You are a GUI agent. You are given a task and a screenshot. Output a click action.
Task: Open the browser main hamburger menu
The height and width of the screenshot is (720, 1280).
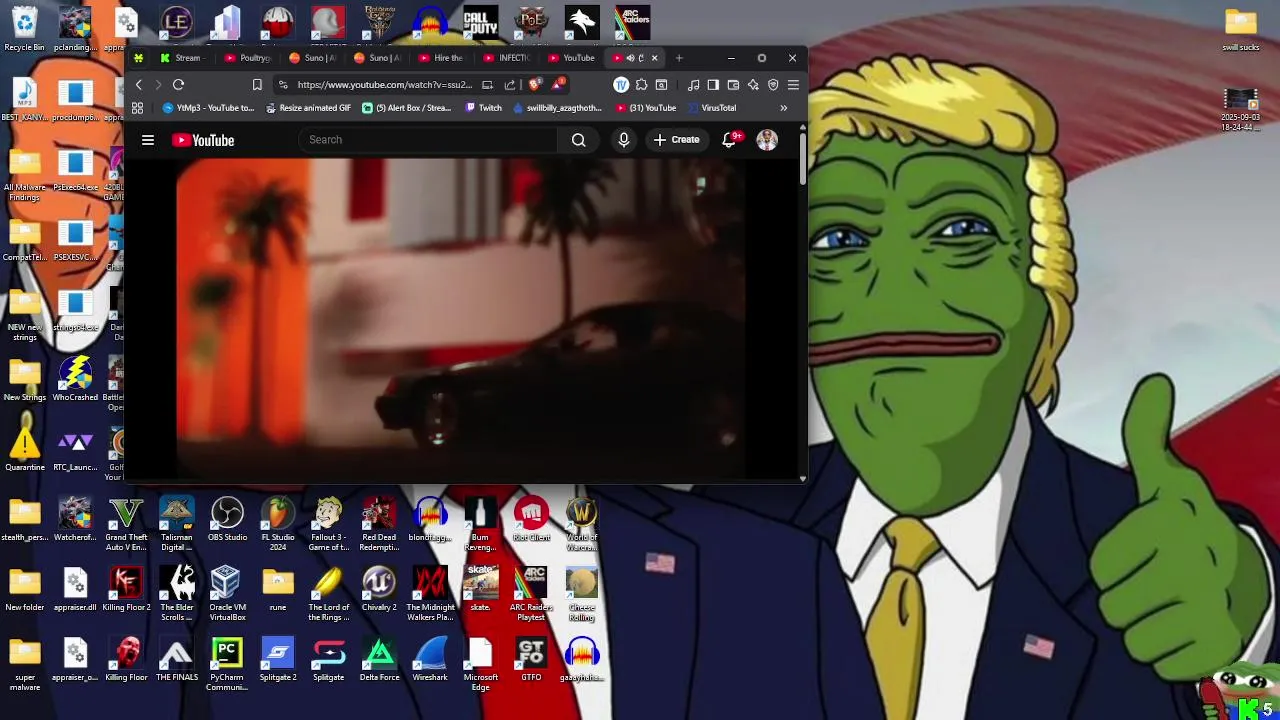coord(793,85)
